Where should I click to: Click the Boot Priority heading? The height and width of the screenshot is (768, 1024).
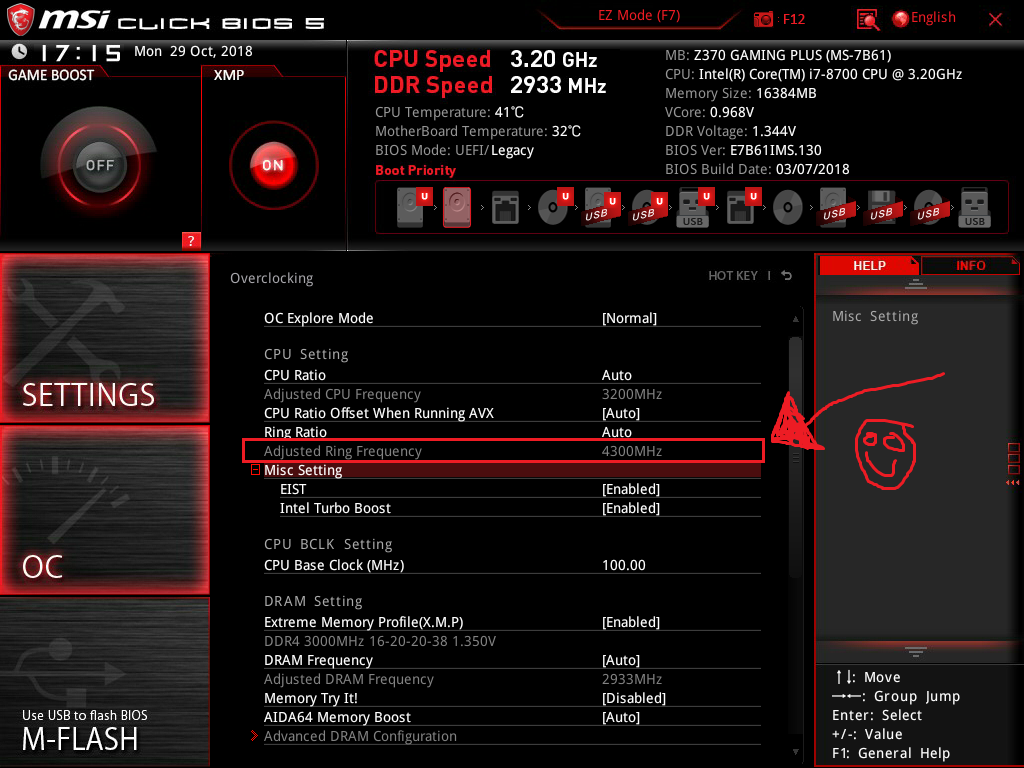tap(415, 170)
